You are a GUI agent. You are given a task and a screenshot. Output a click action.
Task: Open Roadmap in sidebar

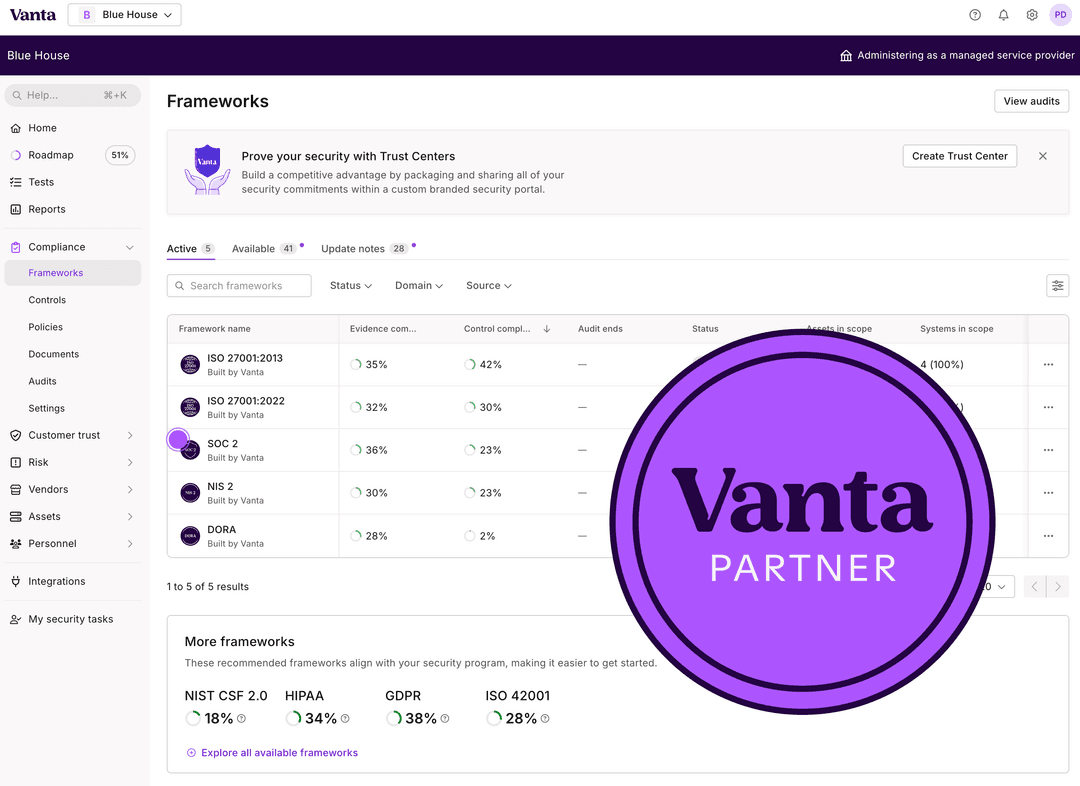pyautogui.click(x=50, y=155)
